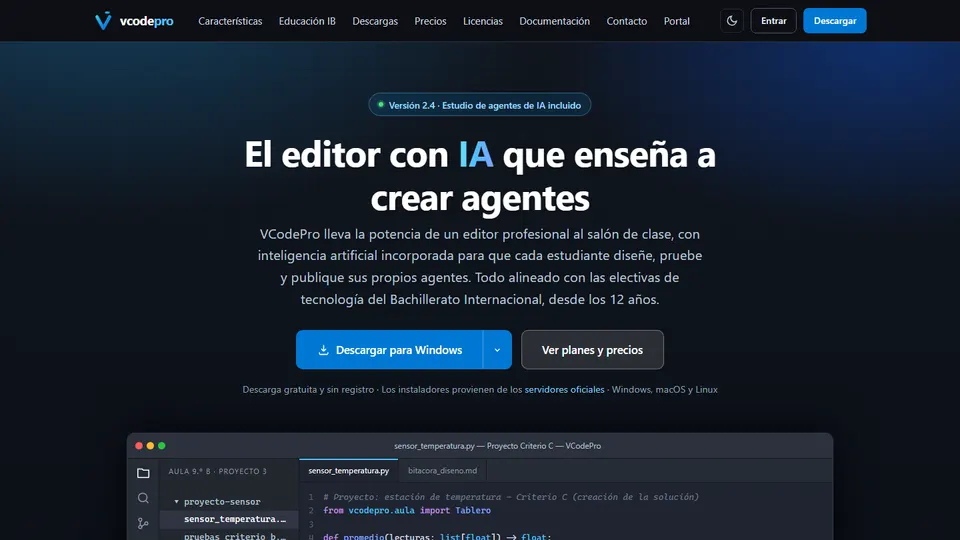
Task: Click the AULA 9.° B · PROYECTO 3 header
Action: (217, 471)
